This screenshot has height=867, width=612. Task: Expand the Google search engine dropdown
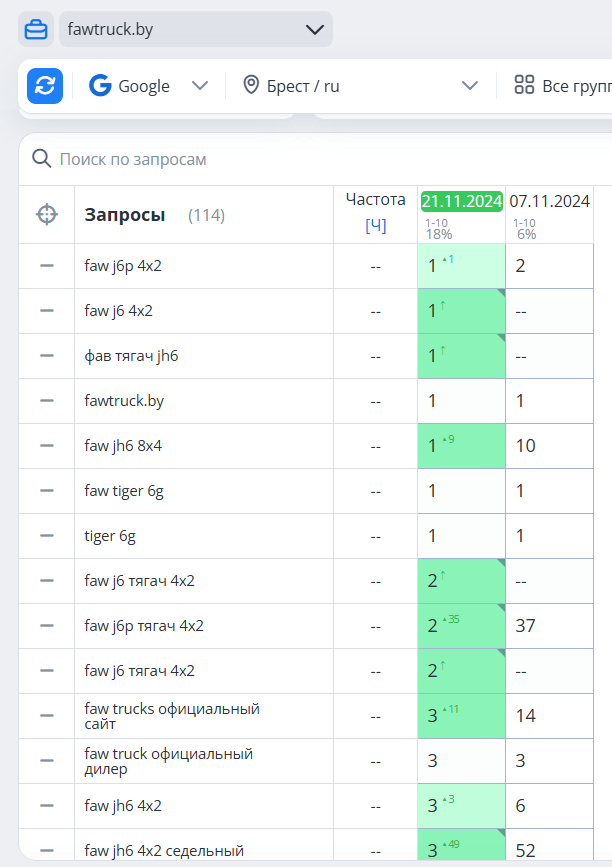click(200, 86)
